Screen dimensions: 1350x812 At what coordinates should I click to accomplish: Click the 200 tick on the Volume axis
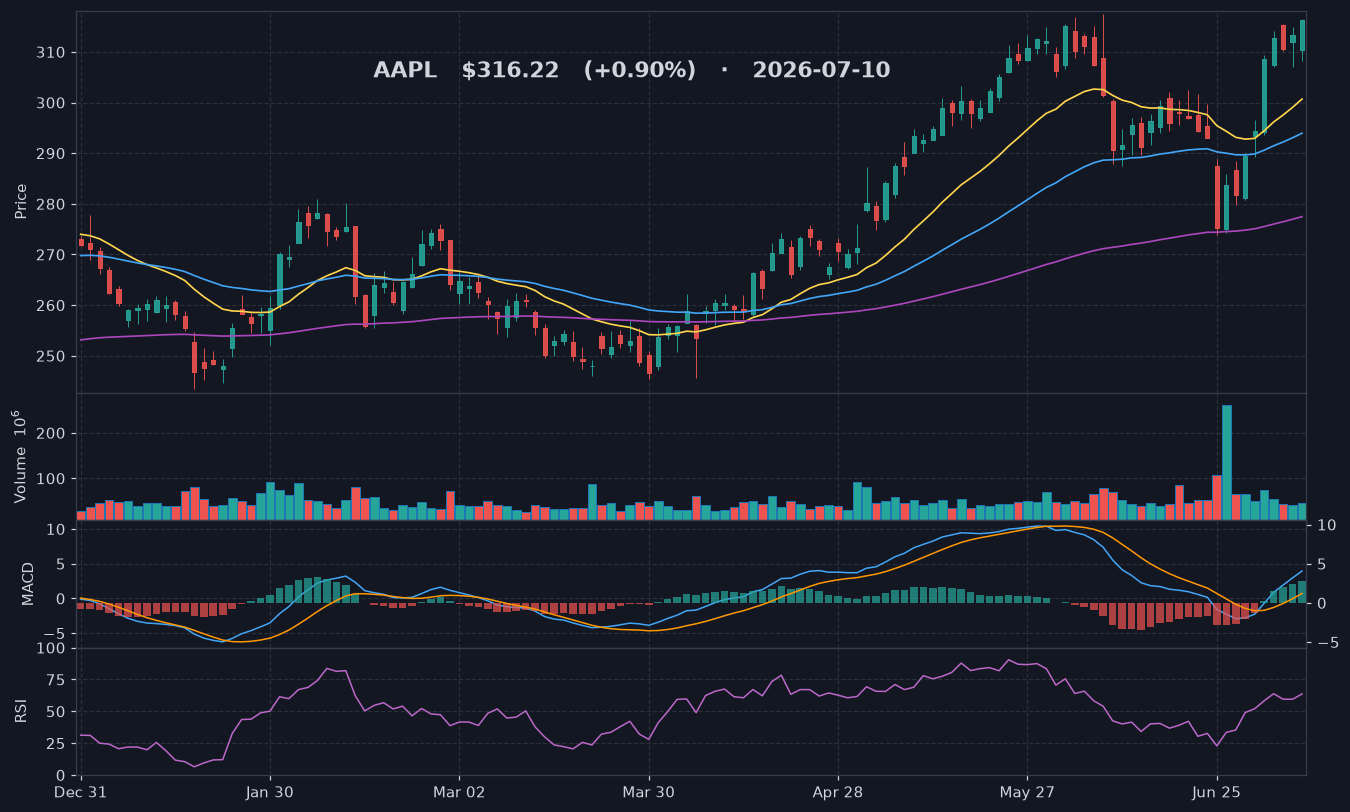(x=52, y=434)
